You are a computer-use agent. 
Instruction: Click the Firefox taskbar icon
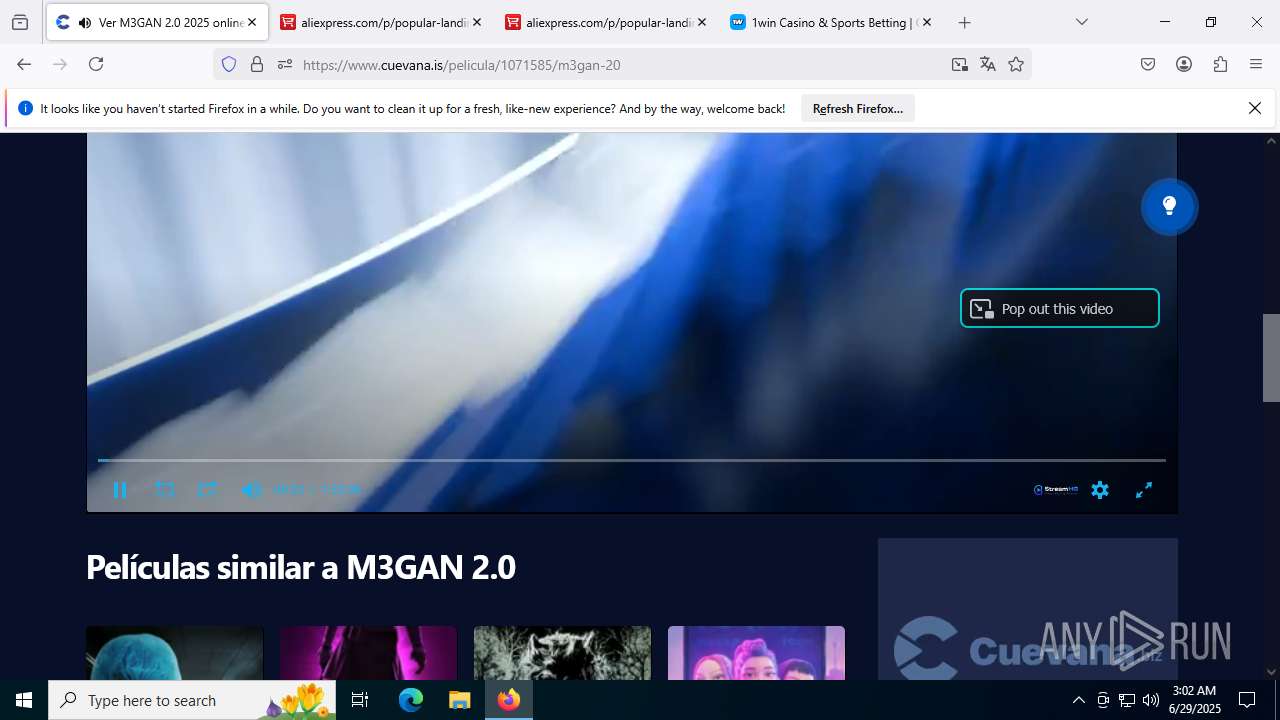[x=509, y=700]
